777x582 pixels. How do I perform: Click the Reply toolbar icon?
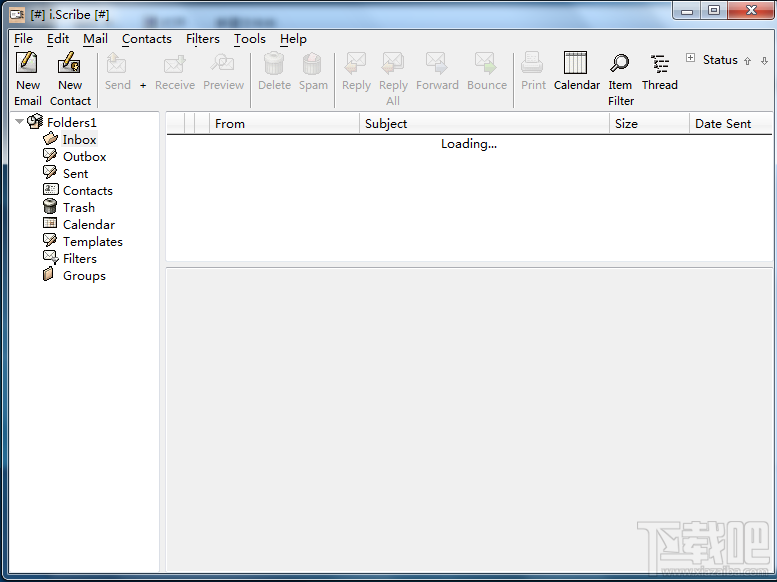click(x=356, y=63)
